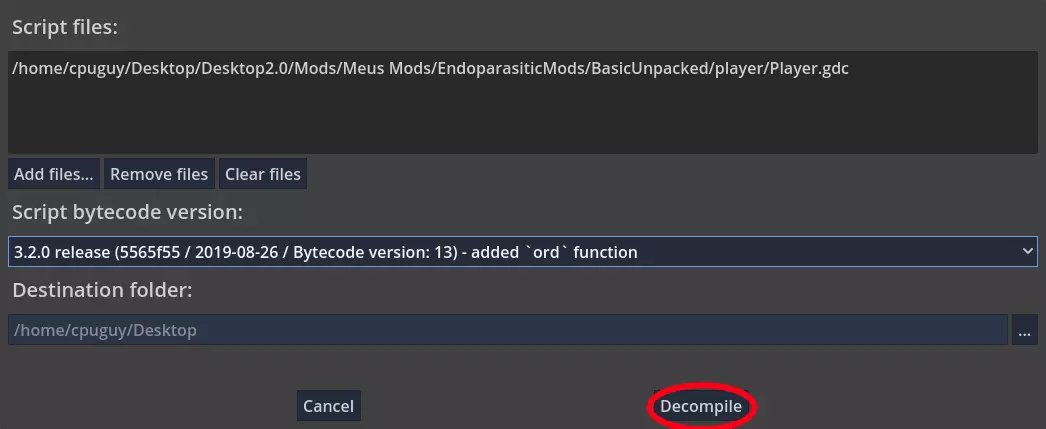
Task: Select the 3.2.0 release bytecode text
Action: click(325, 252)
